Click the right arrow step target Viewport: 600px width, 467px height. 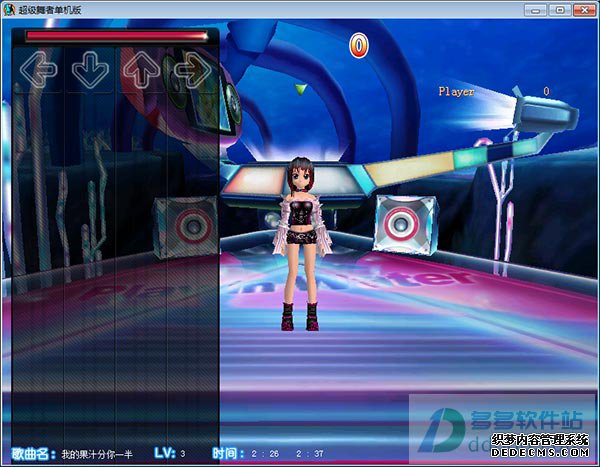pos(192,70)
